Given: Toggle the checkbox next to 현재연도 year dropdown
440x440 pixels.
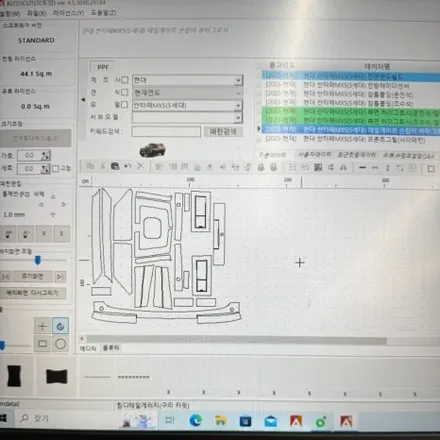Looking at the screenshot, I should 125,92.
